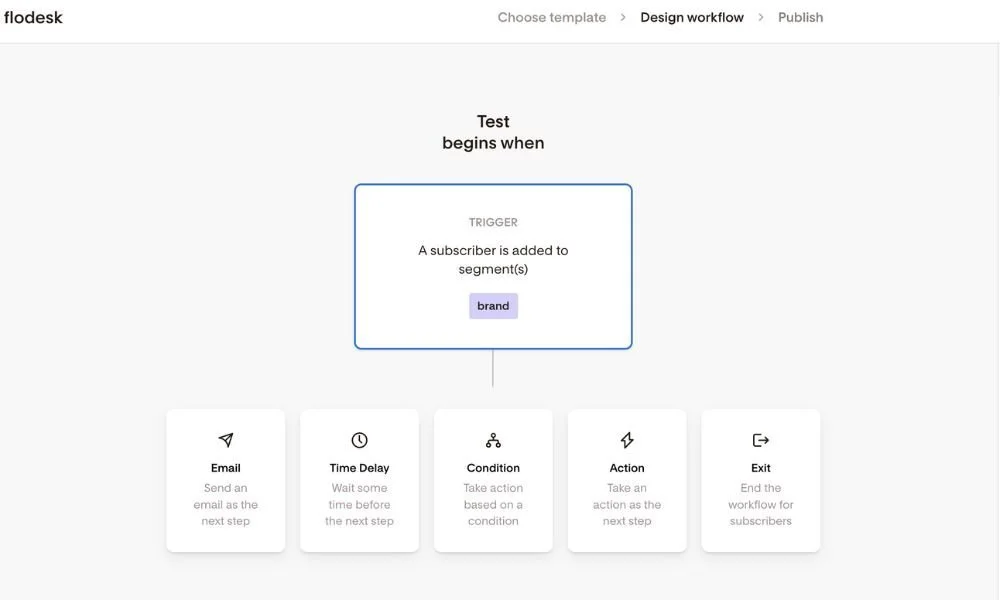The width and height of the screenshot is (1000, 600).
Task: Add a Time Delay step via its title
Action: pos(360,468)
